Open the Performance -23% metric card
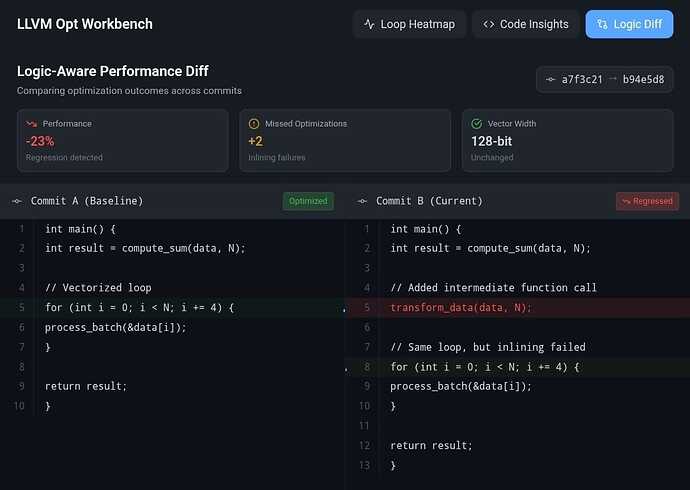 [x=121, y=140]
